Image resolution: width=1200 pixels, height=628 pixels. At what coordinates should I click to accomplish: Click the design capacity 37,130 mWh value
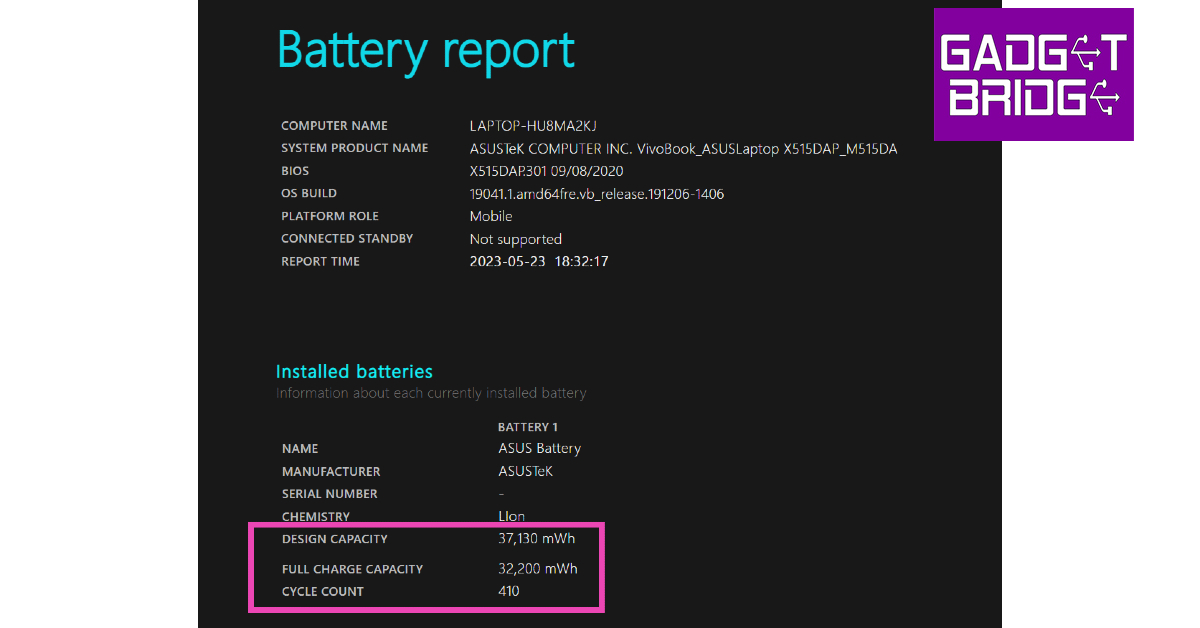coord(536,539)
